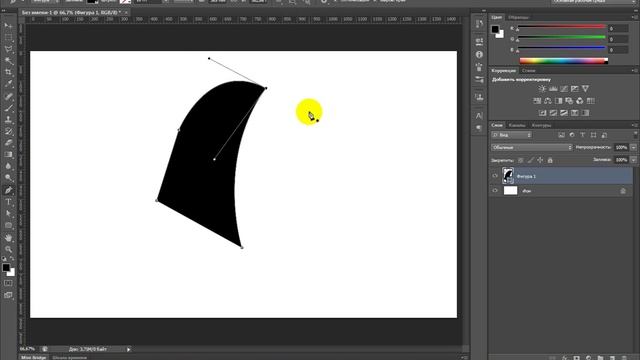The image size is (640, 360).
Task: Add a Threshold adjustment
Action: [x=564, y=113]
